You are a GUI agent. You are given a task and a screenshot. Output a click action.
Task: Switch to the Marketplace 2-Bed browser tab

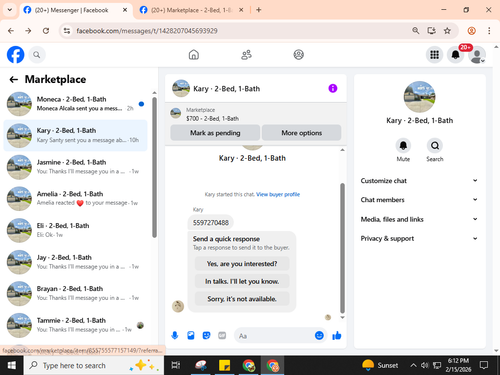click(191, 10)
